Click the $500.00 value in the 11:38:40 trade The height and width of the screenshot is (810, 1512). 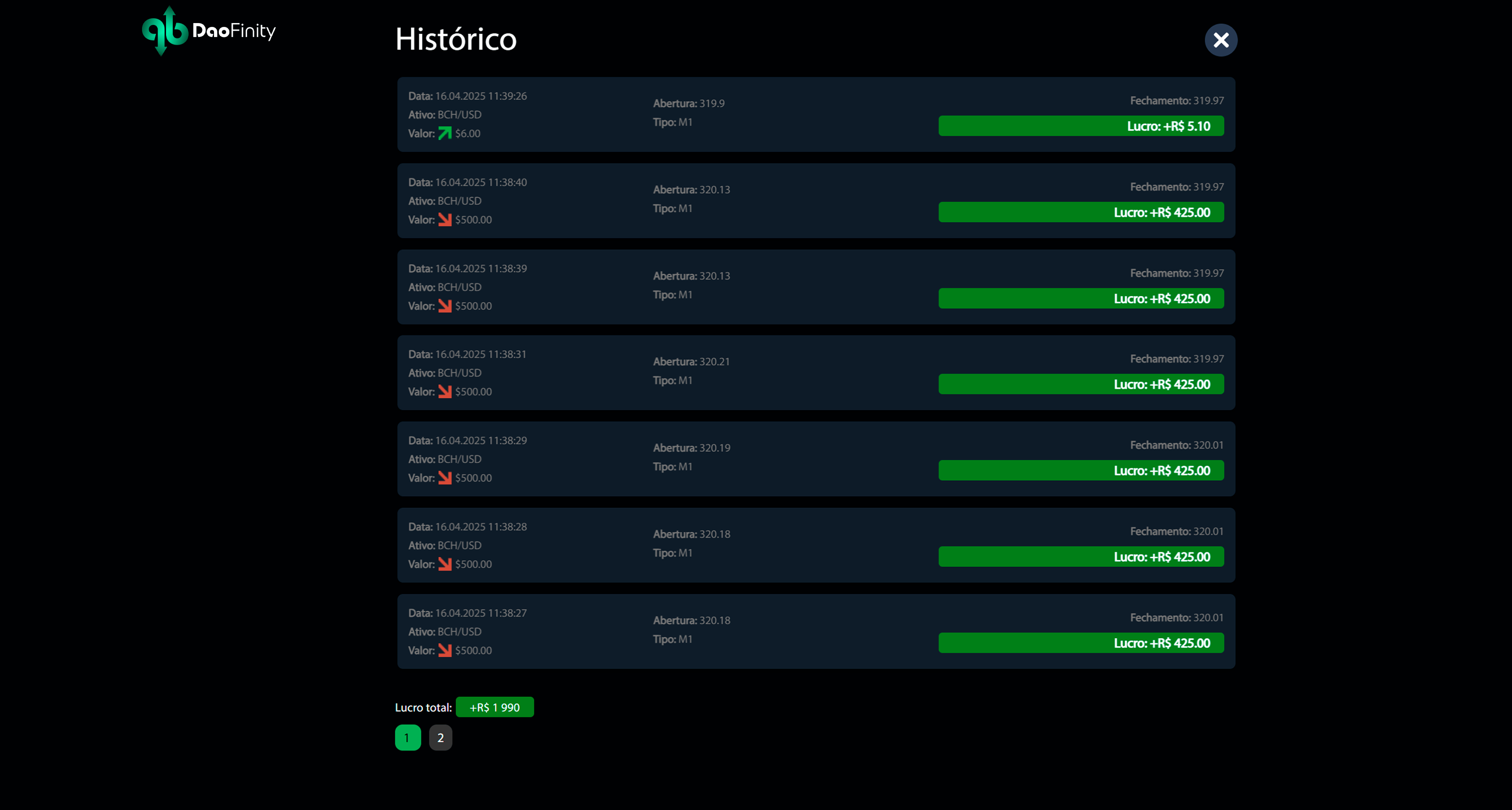click(474, 219)
